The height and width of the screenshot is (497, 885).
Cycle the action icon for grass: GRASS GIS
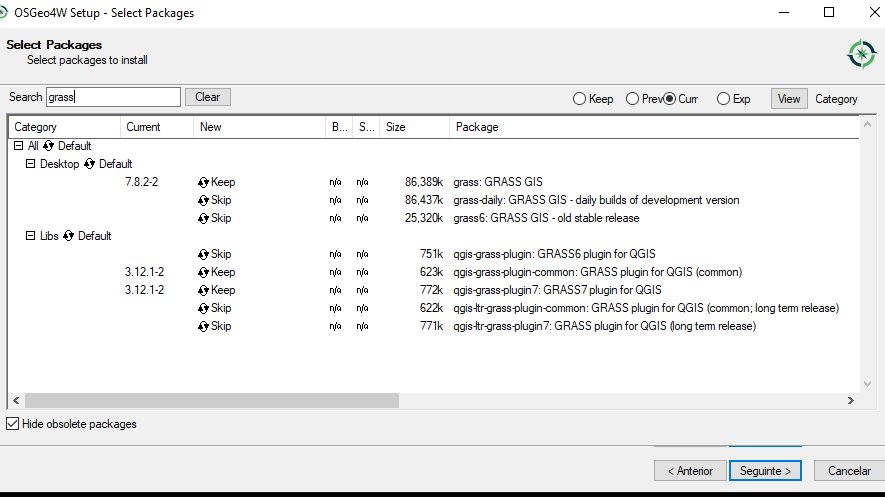pos(203,182)
